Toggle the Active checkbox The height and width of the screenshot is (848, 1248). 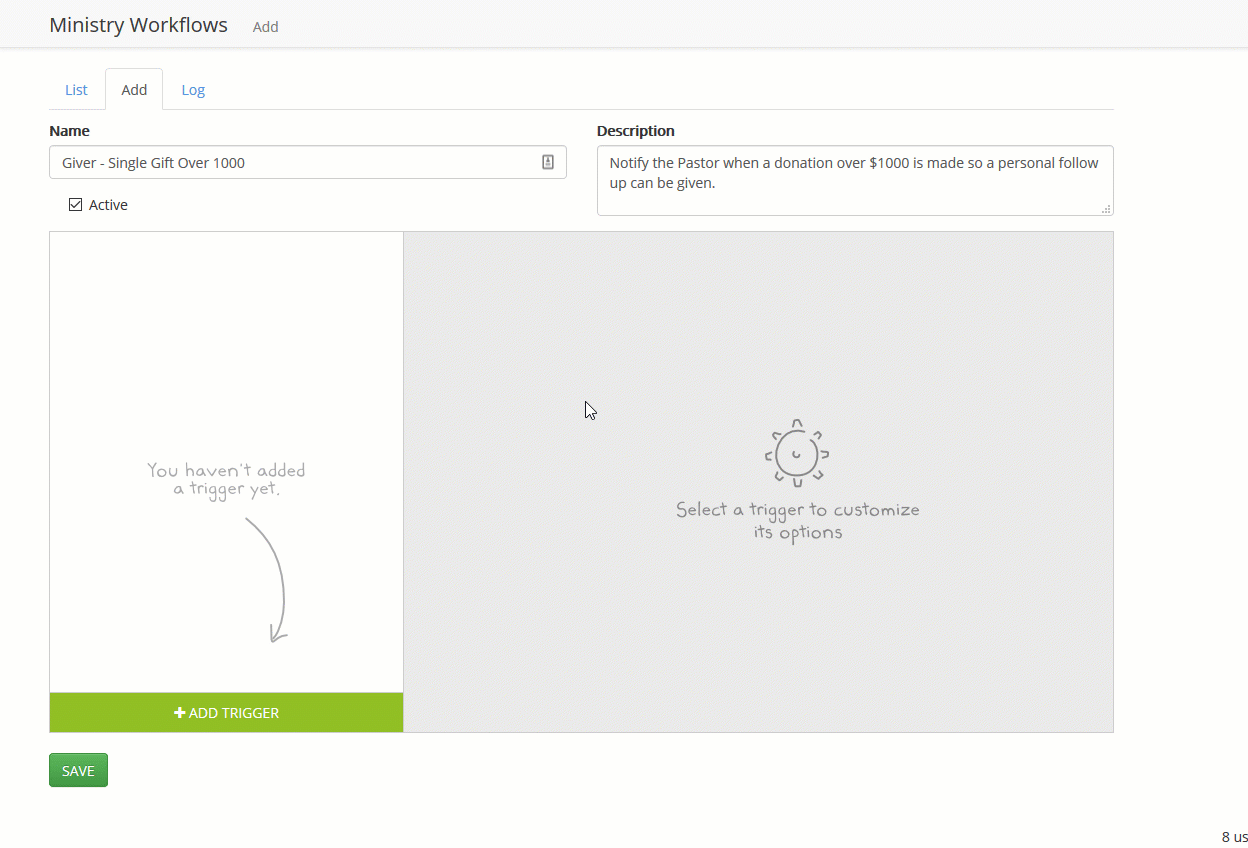pyautogui.click(x=75, y=205)
